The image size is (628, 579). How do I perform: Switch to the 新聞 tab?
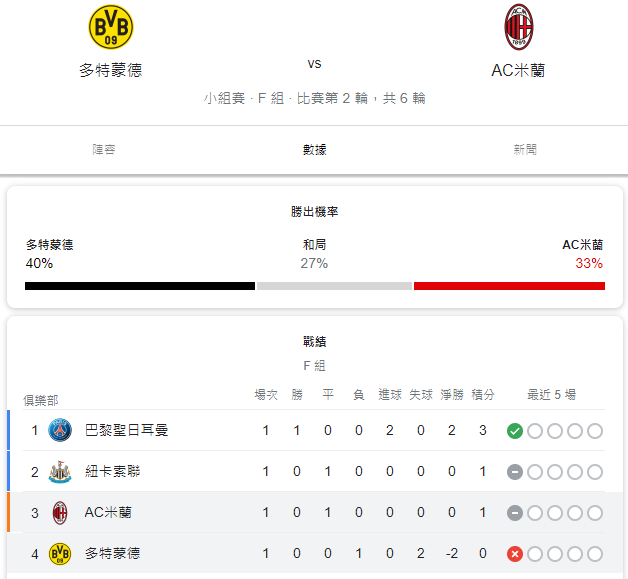525,149
